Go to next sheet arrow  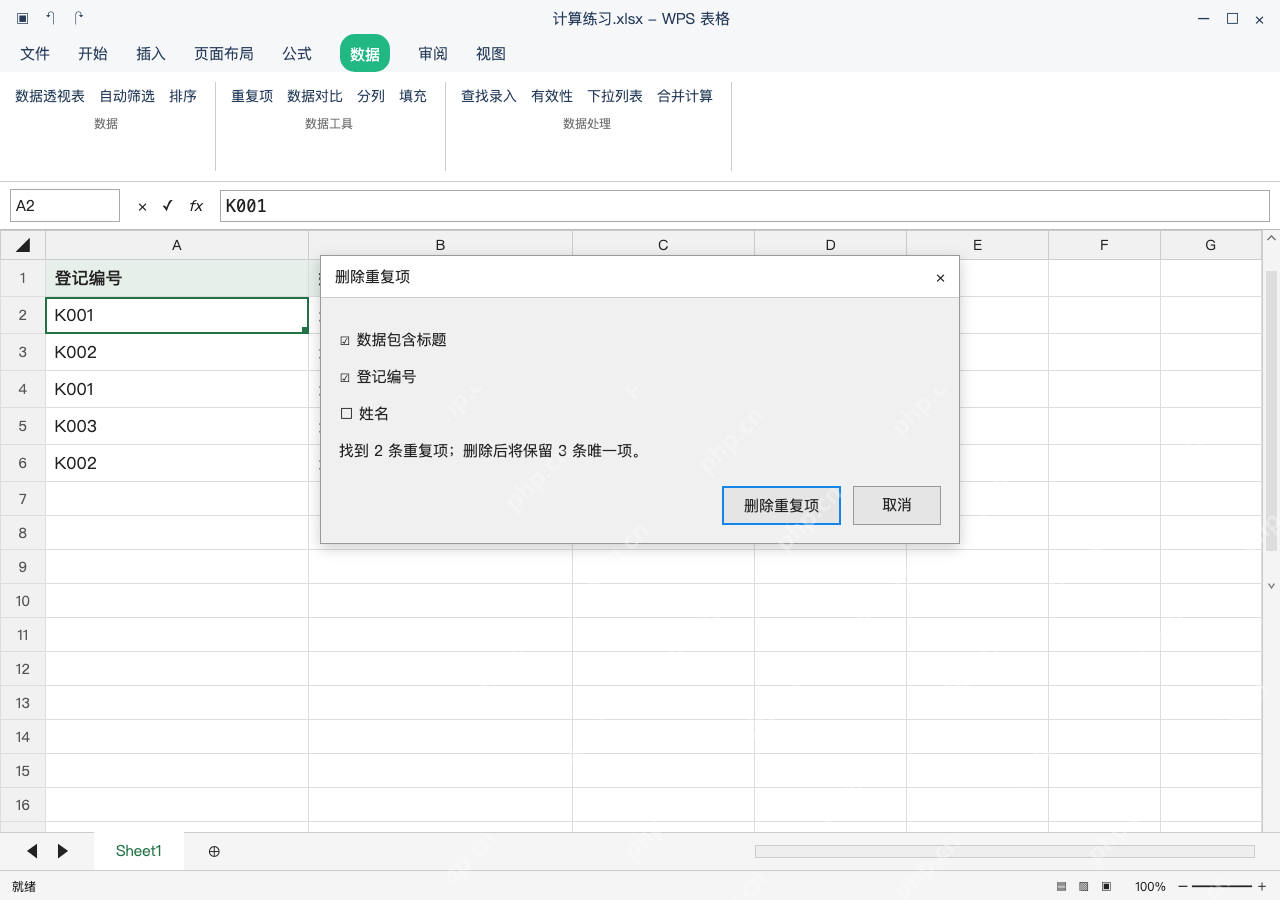(63, 851)
